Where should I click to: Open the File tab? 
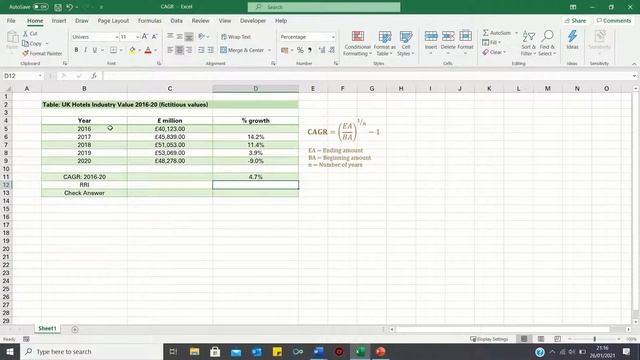[11, 20]
